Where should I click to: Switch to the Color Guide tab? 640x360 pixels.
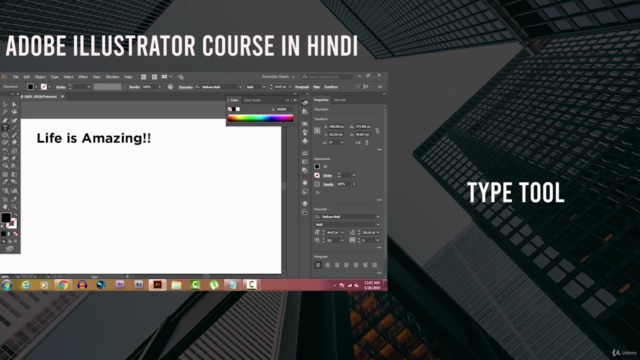click(x=252, y=100)
